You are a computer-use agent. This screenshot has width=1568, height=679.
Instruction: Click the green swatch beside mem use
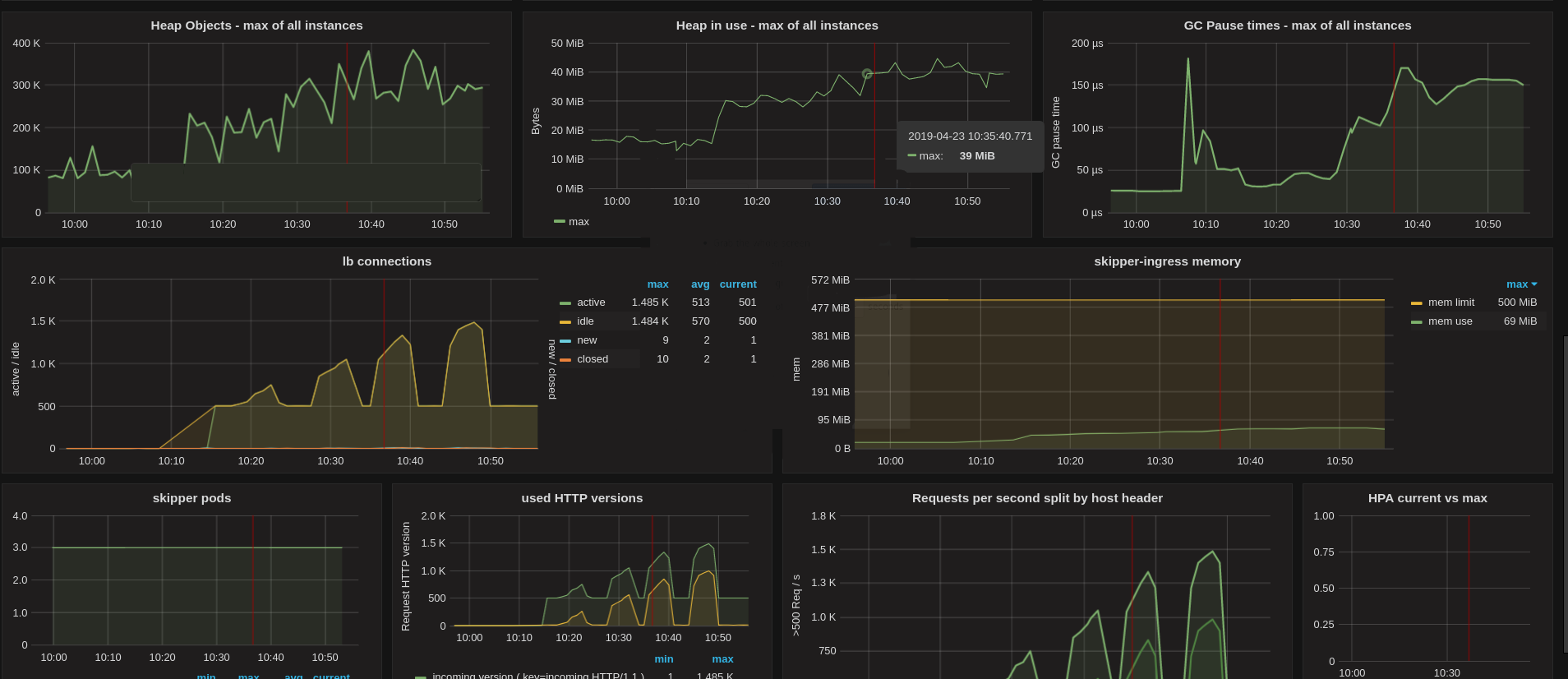point(1417,322)
